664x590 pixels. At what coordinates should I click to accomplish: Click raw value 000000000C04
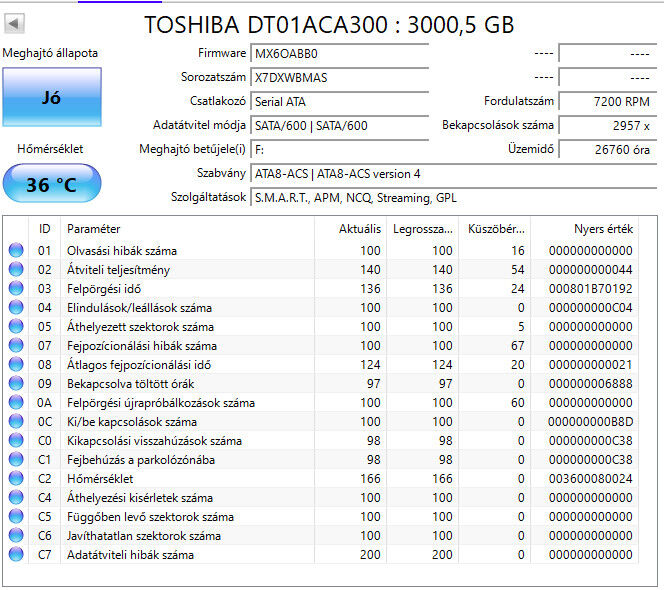[590, 308]
